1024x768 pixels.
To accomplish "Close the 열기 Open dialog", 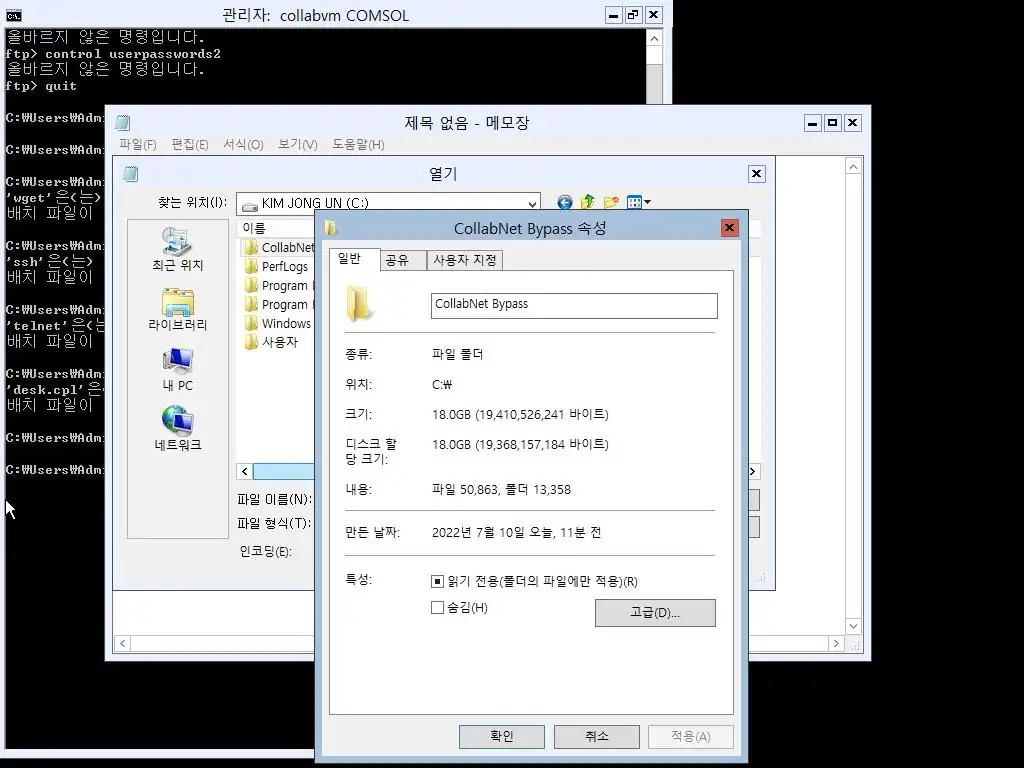I will click(756, 174).
